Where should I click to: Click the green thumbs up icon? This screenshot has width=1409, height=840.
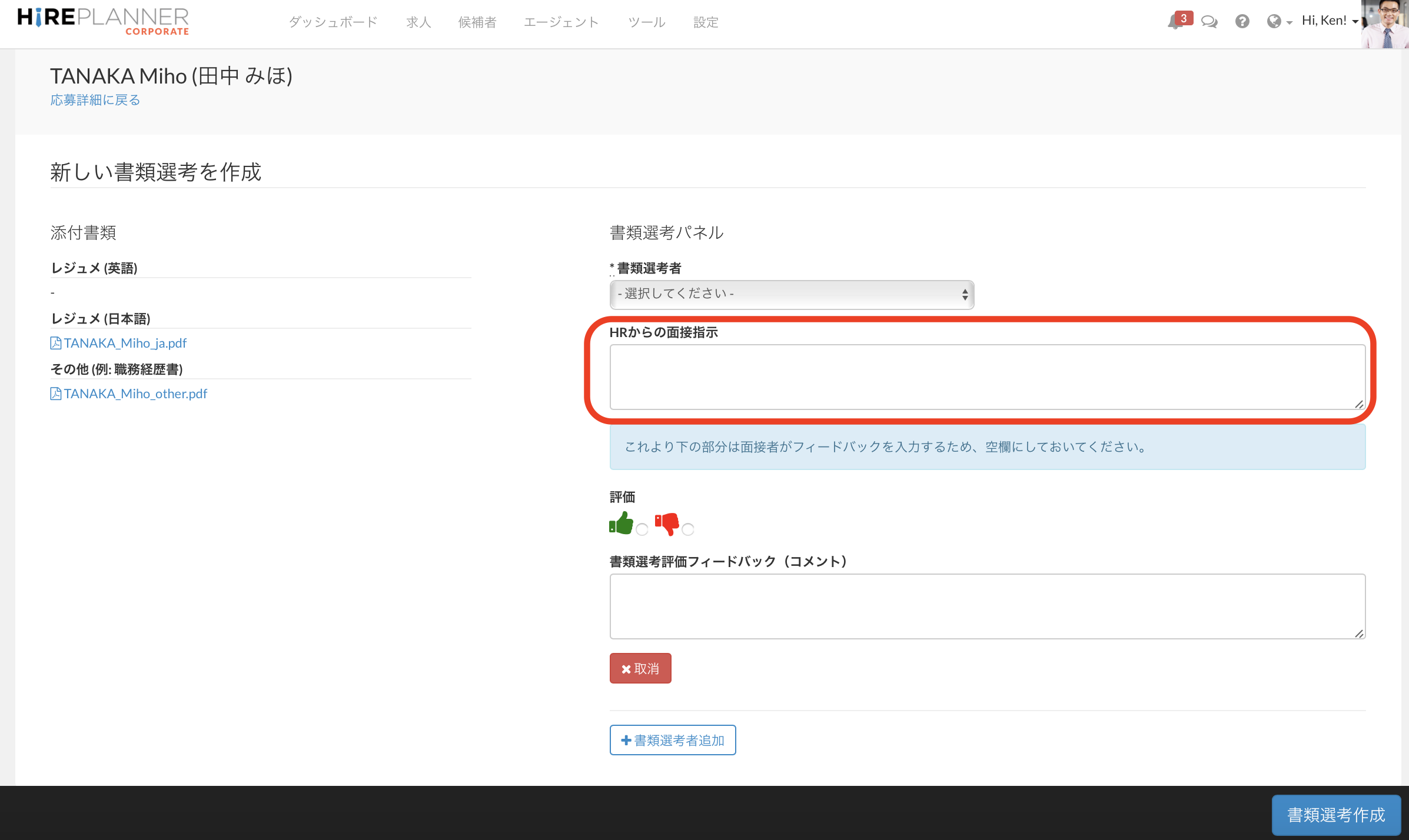pos(621,523)
